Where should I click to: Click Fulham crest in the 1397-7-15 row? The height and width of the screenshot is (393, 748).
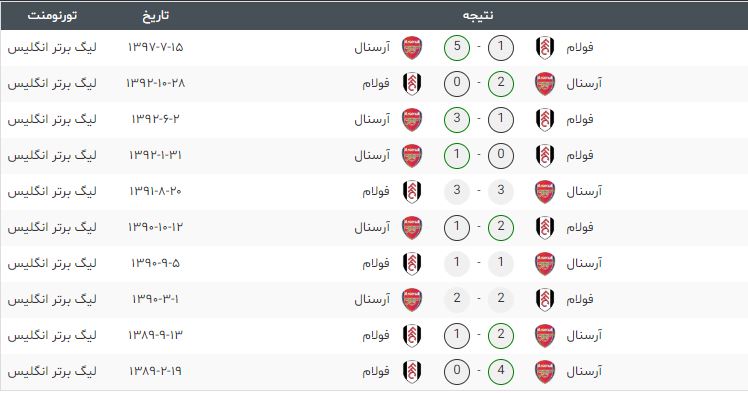(545, 48)
